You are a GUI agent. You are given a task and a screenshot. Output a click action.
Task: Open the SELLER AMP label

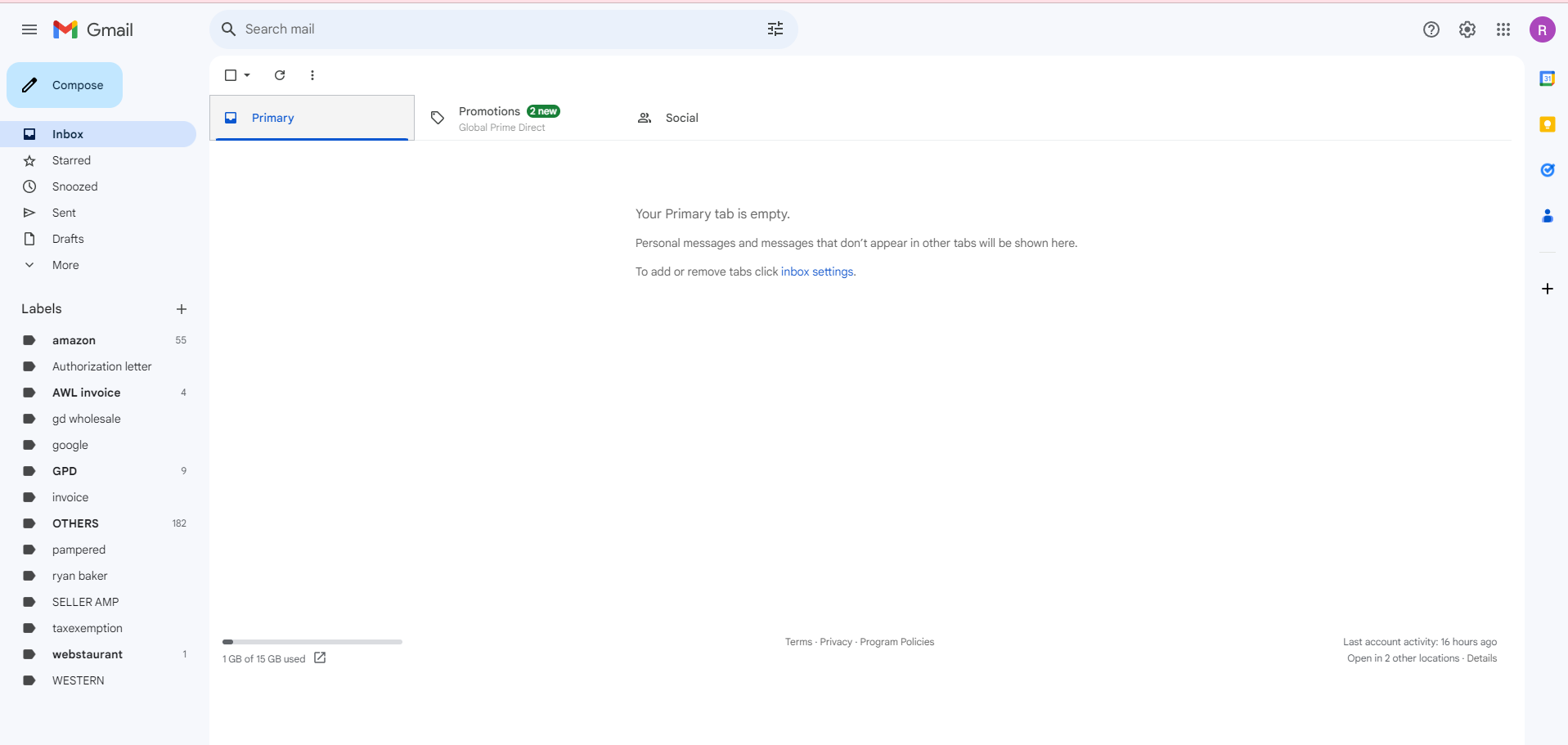(x=98, y=602)
